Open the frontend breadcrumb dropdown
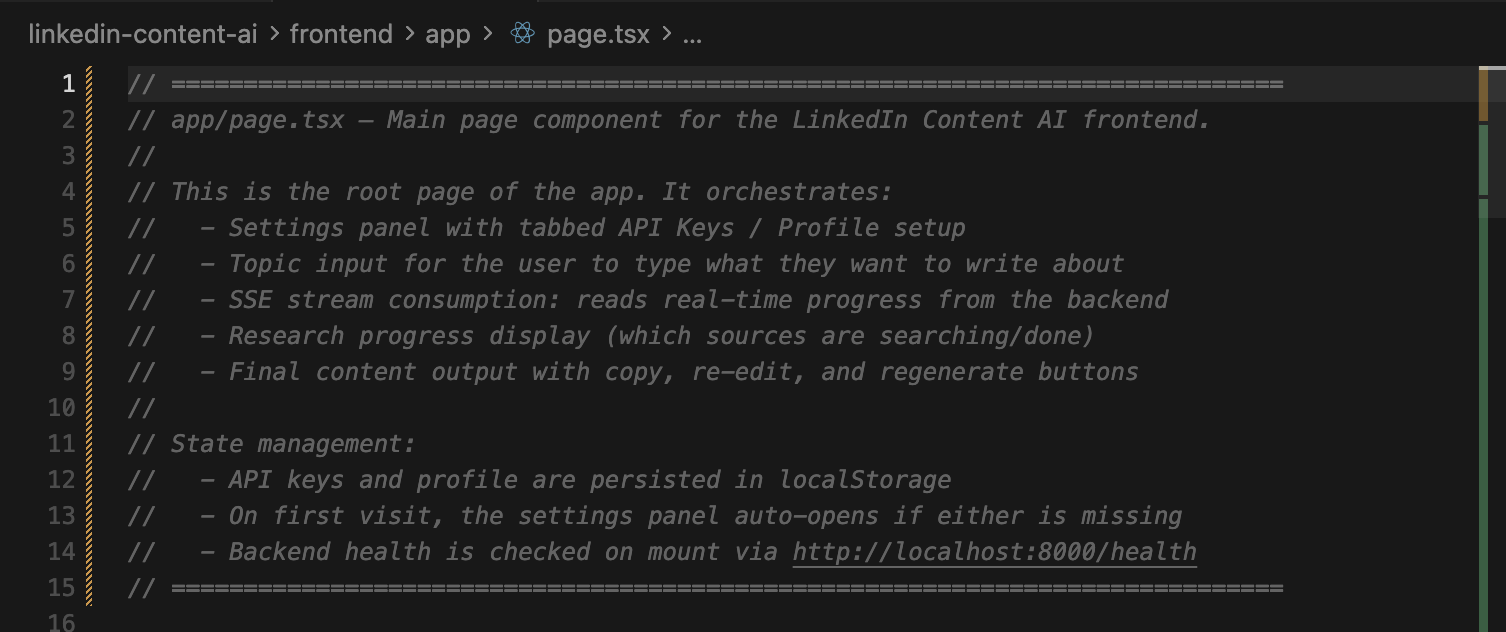 (x=341, y=34)
